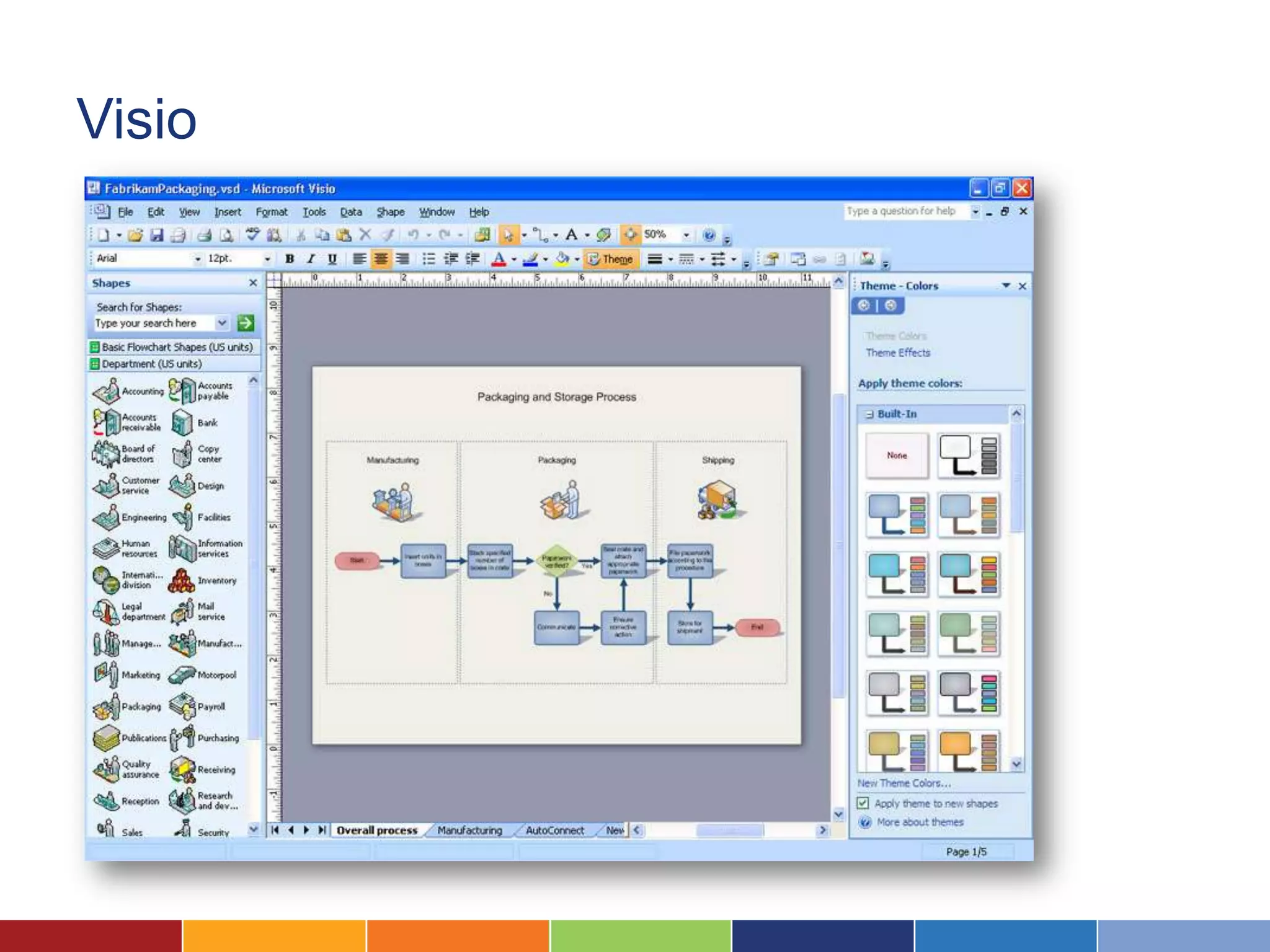Image resolution: width=1270 pixels, height=952 pixels.
Task: Click the Paste clipboard icon
Action: [344, 235]
